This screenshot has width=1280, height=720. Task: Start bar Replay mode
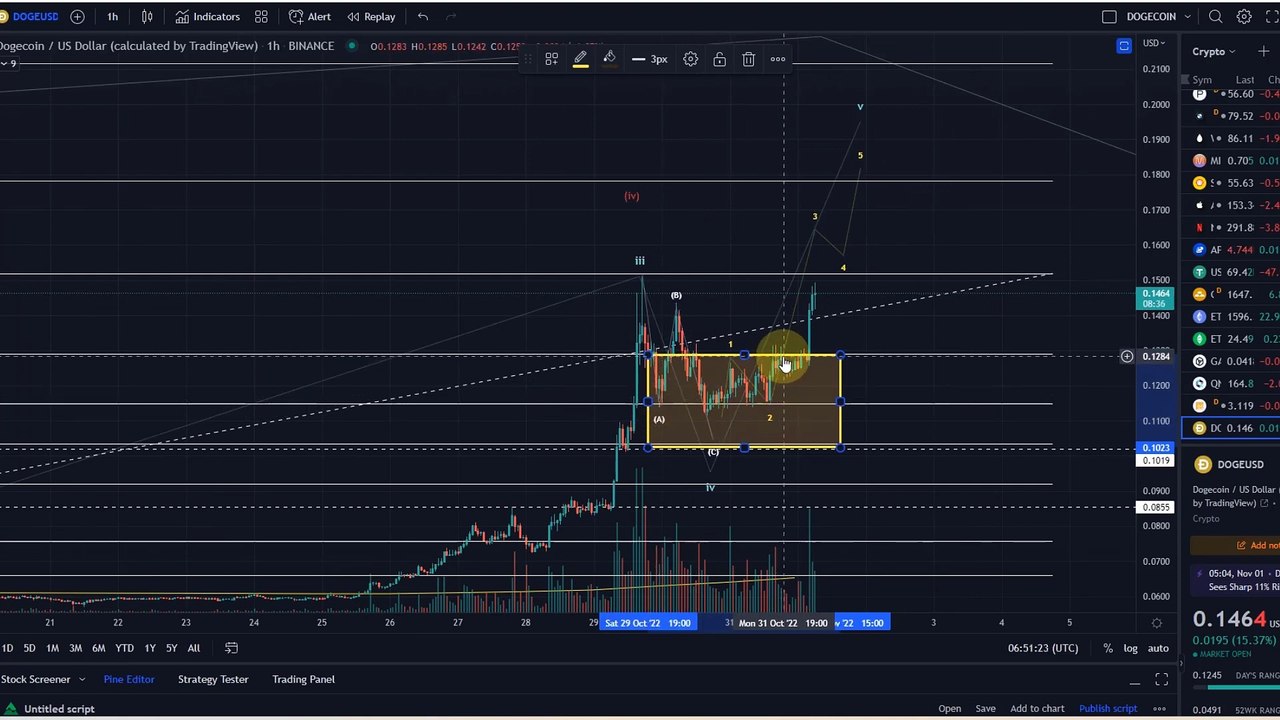(370, 16)
